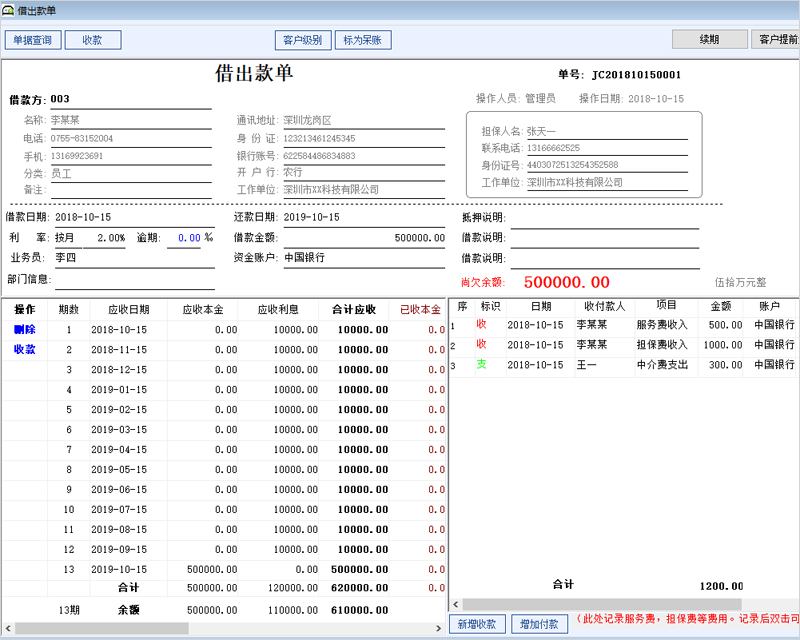Click the 应收日期 column header

[x=129, y=310]
